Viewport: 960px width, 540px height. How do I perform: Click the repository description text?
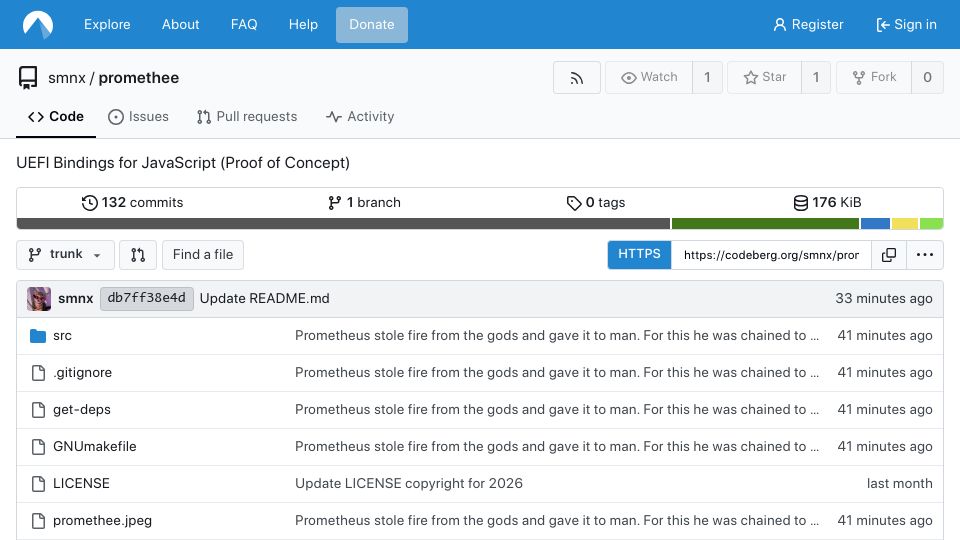(x=183, y=163)
